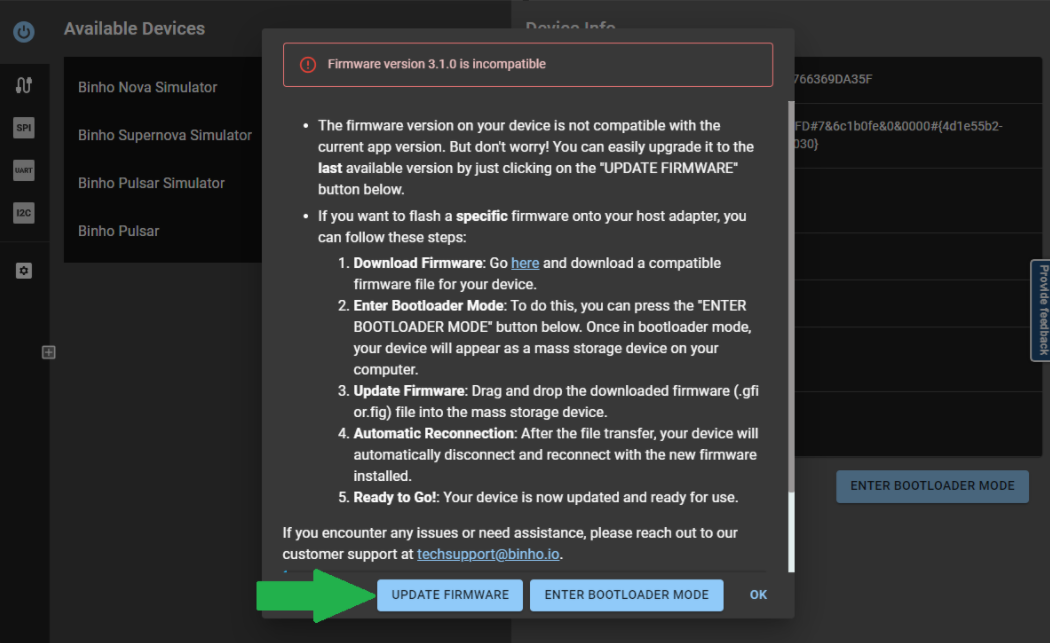
Task: Click ENTER BOOTLOADER MODE in the dialog
Action: pos(626,595)
